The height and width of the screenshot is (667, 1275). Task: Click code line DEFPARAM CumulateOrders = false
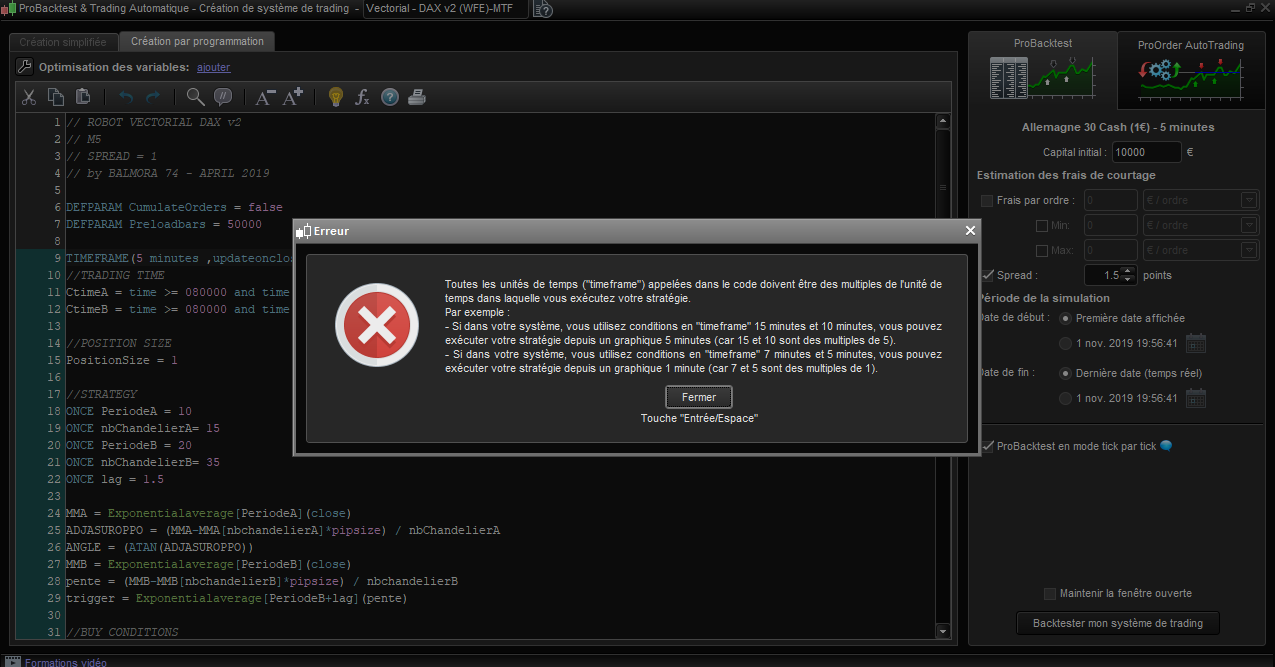coord(175,207)
